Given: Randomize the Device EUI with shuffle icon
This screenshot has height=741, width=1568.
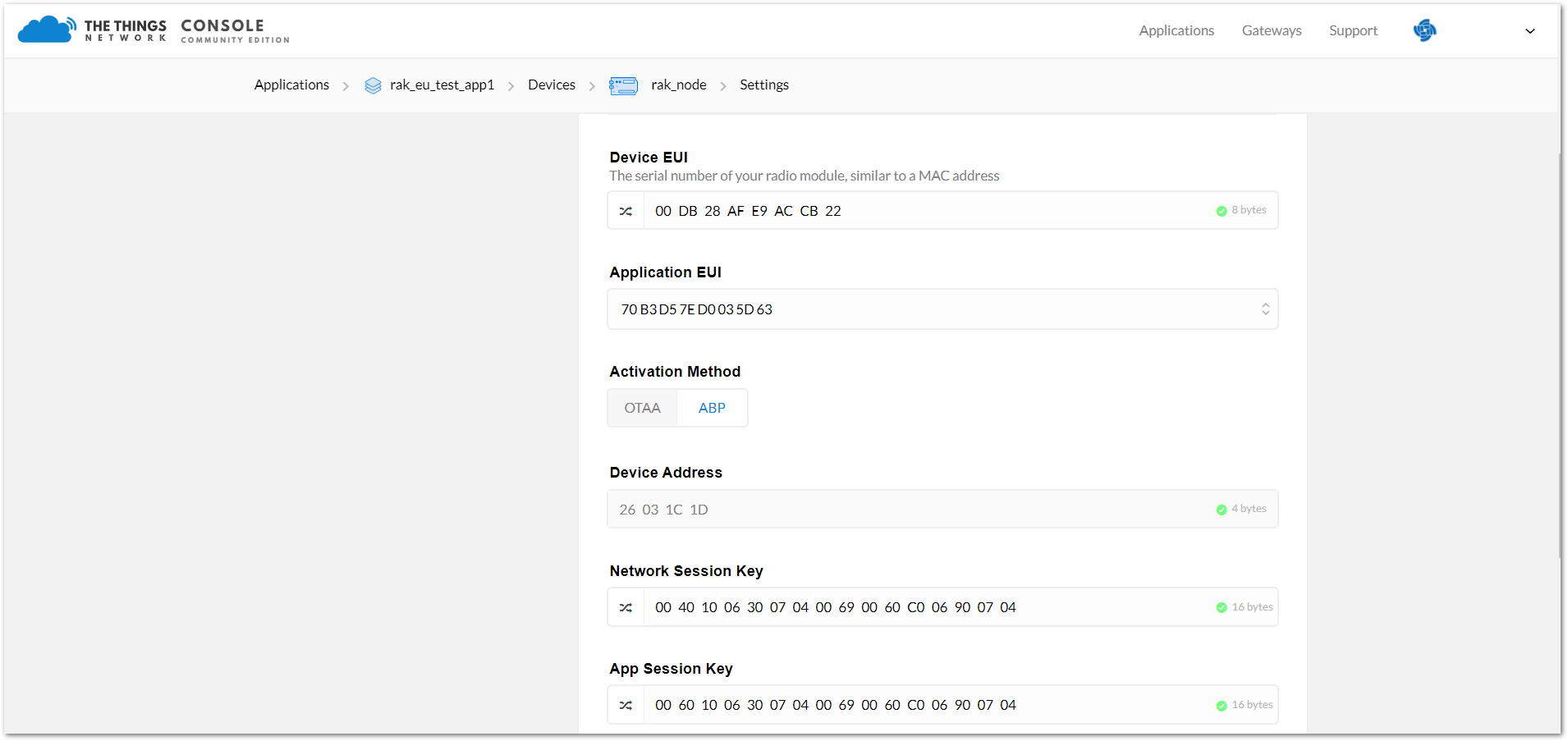Looking at the screenshot, I should 626,211.
